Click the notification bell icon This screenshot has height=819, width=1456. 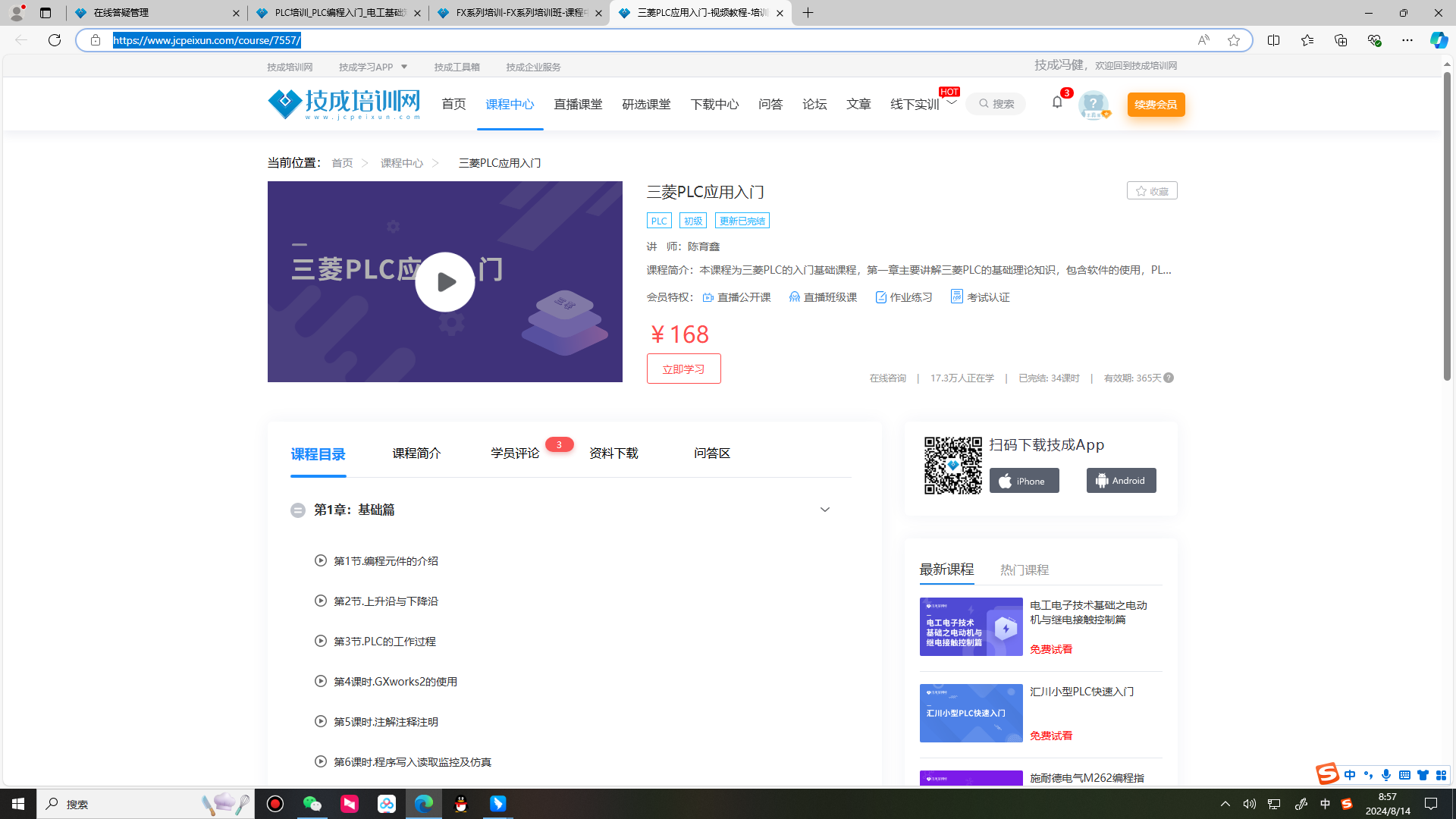pyautogui.click(x=1057, y=102)
